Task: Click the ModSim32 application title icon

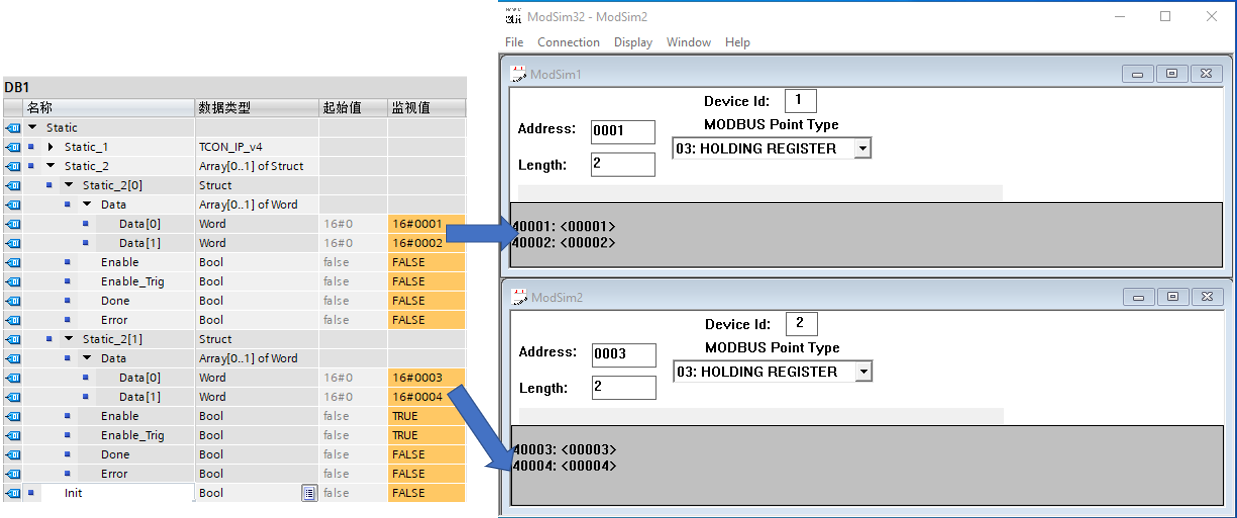Action: [x=513, y=16]
